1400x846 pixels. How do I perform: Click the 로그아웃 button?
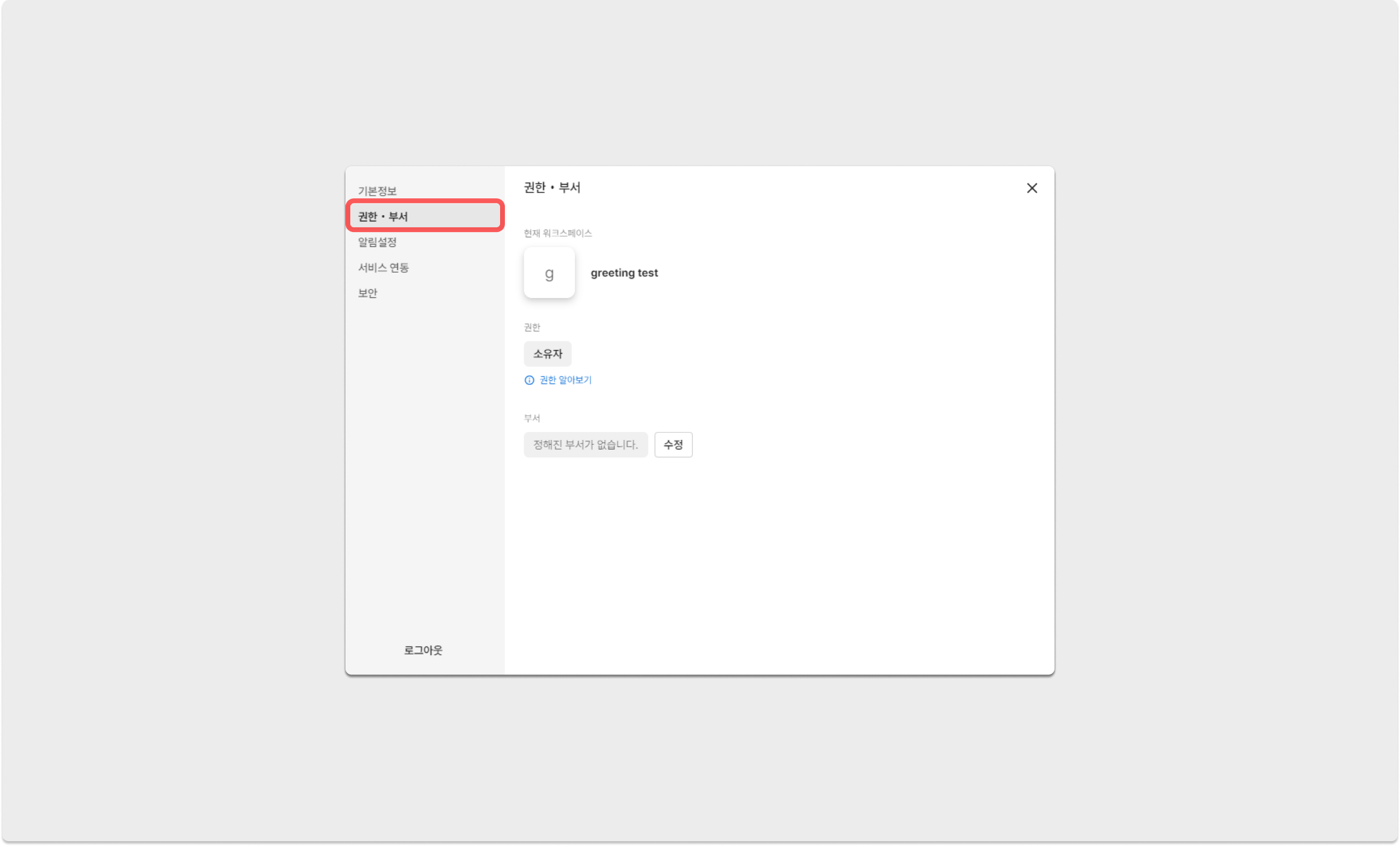pos(423,650)
